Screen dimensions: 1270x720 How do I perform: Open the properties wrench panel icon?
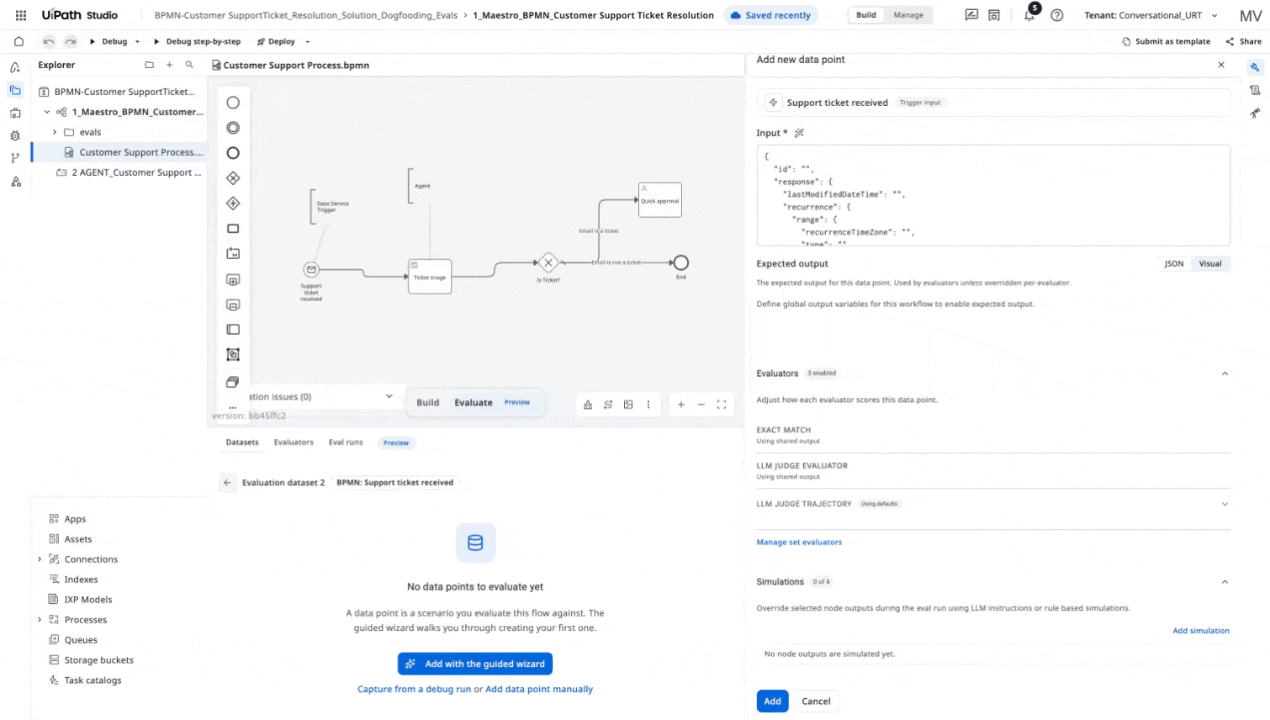click(1255, 67)
